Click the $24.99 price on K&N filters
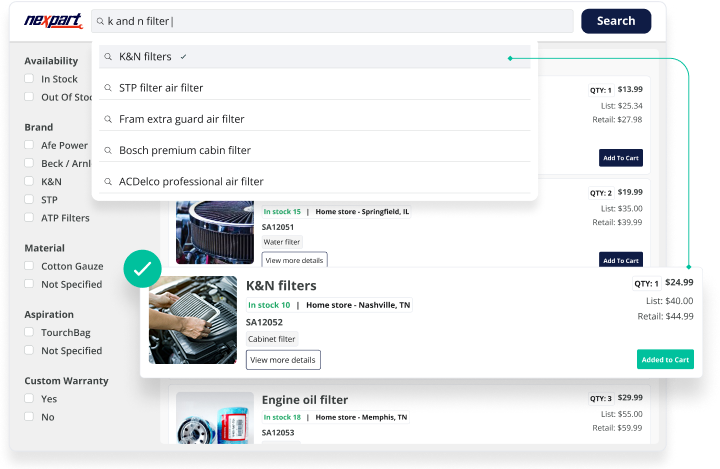 [x=679, y=282]
